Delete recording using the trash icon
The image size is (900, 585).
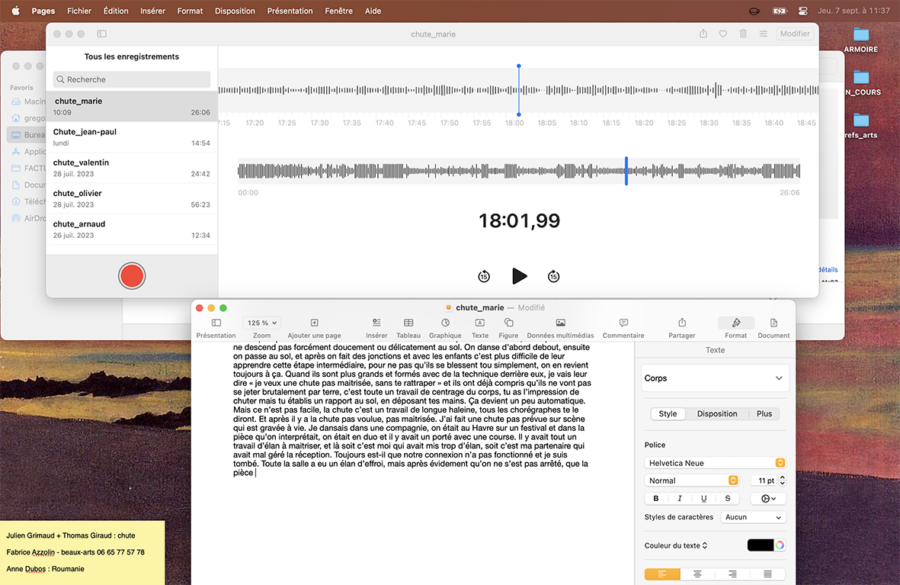pos(743,34)
